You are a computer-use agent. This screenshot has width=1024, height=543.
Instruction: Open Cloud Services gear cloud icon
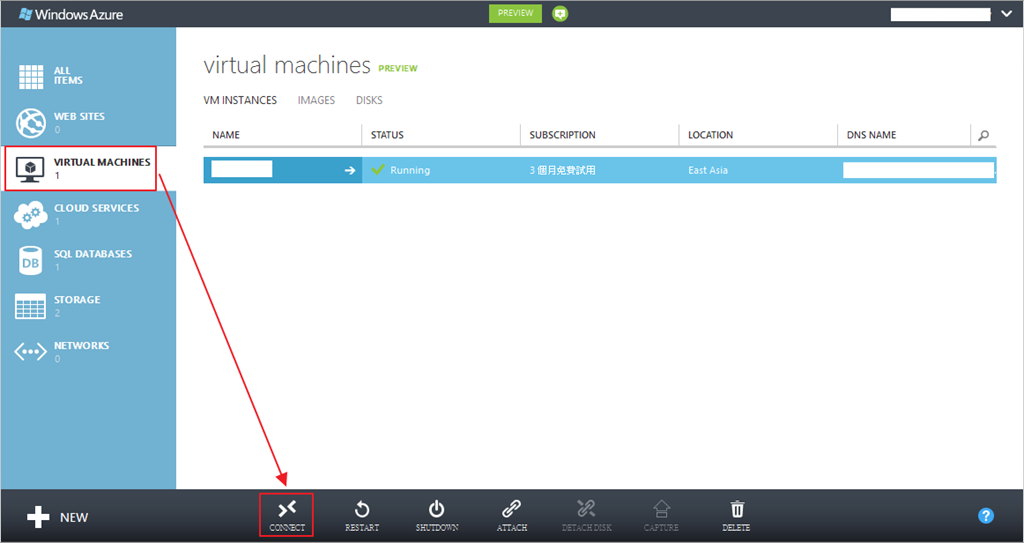(31, 214)
